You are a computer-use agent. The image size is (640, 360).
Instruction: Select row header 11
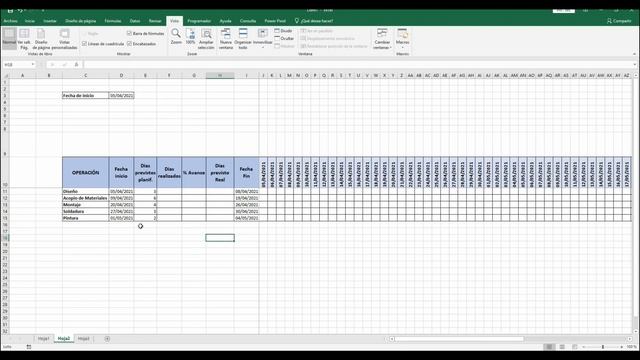5,191
